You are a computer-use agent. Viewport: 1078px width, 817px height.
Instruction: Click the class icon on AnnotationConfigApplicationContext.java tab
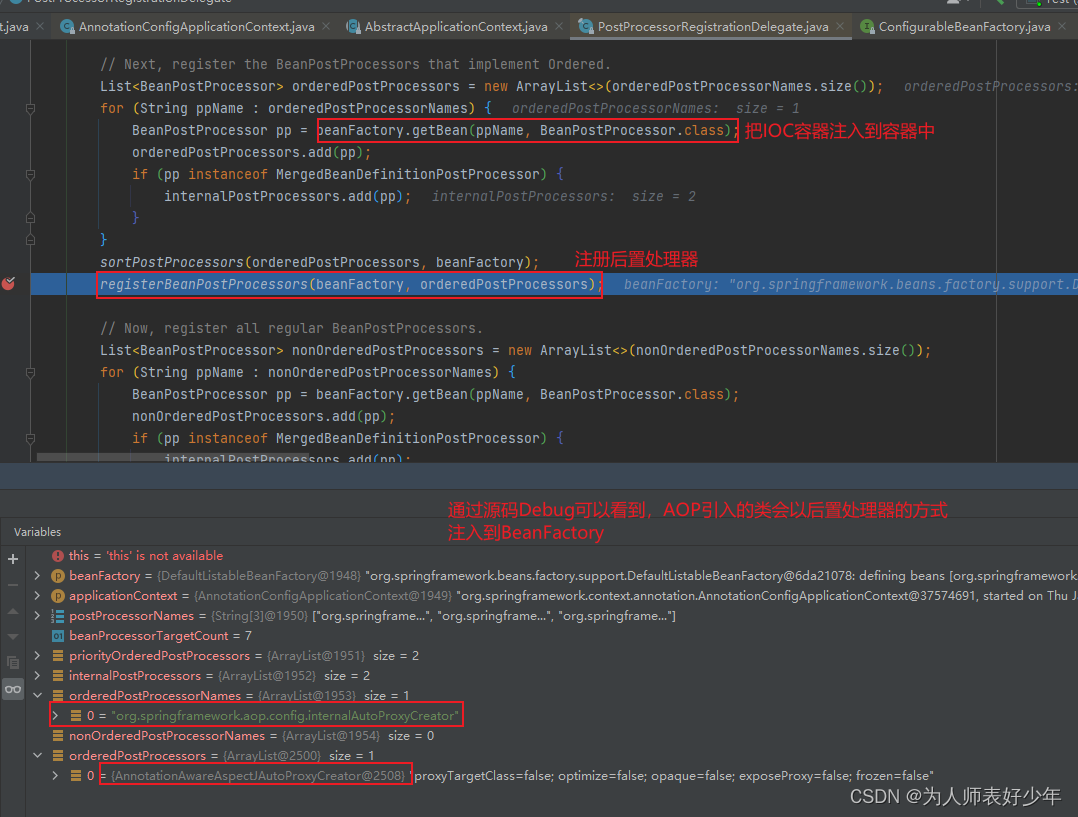click(67, 27)
